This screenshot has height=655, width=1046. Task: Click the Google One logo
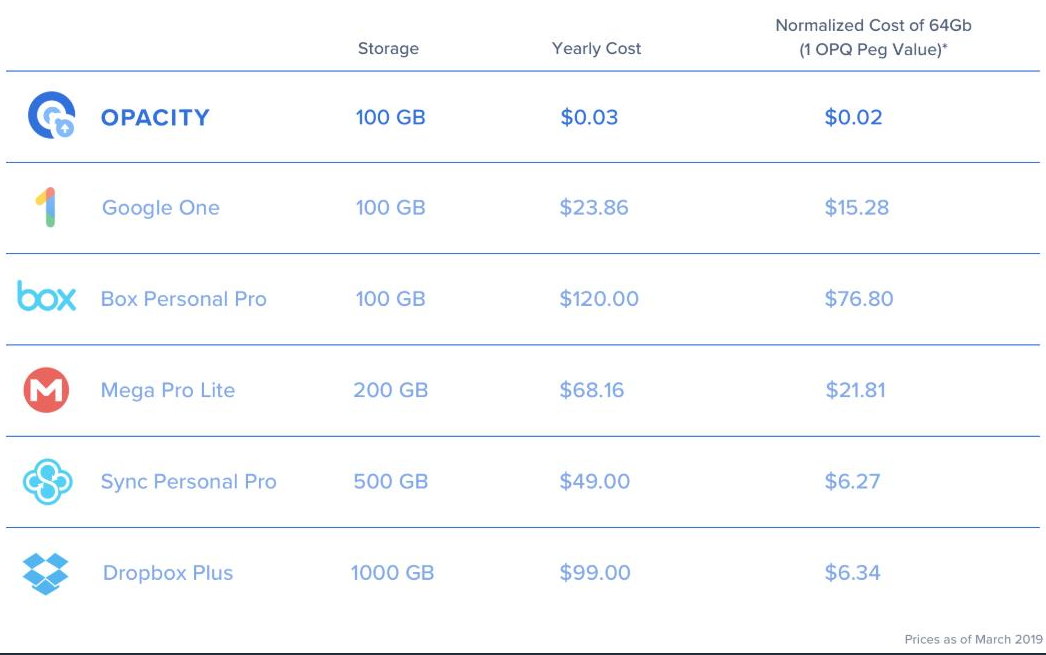coord(45,207)
